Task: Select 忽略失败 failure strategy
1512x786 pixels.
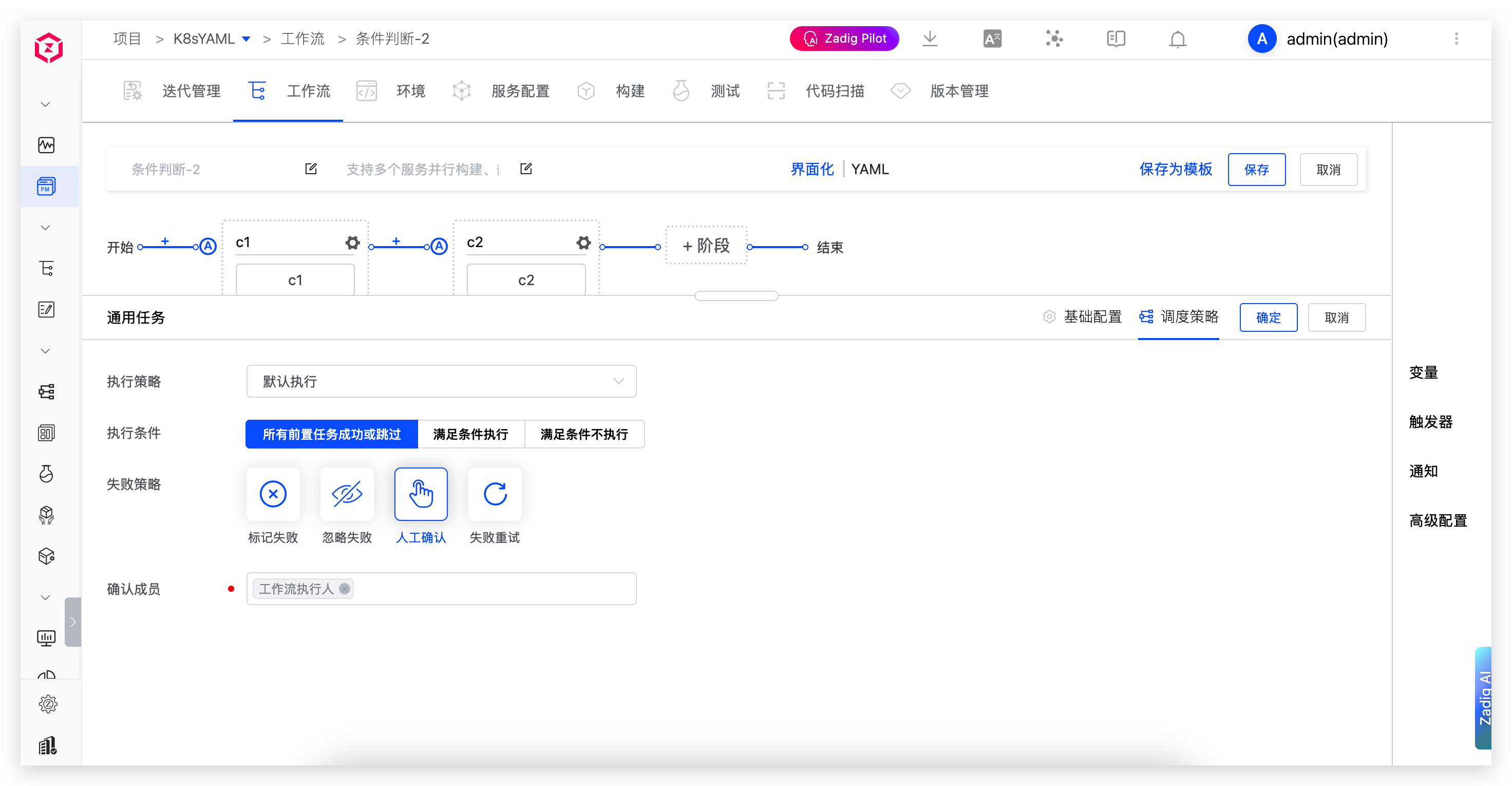Action: click(347, 494)
